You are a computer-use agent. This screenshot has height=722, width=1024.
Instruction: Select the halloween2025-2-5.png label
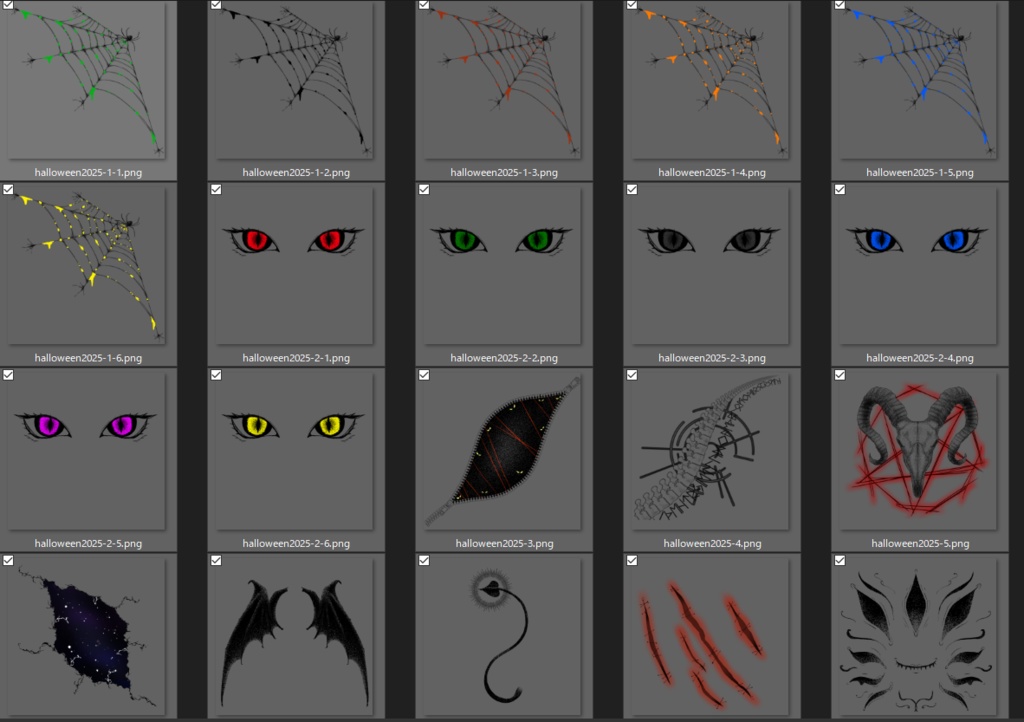[x=88, y=543]
